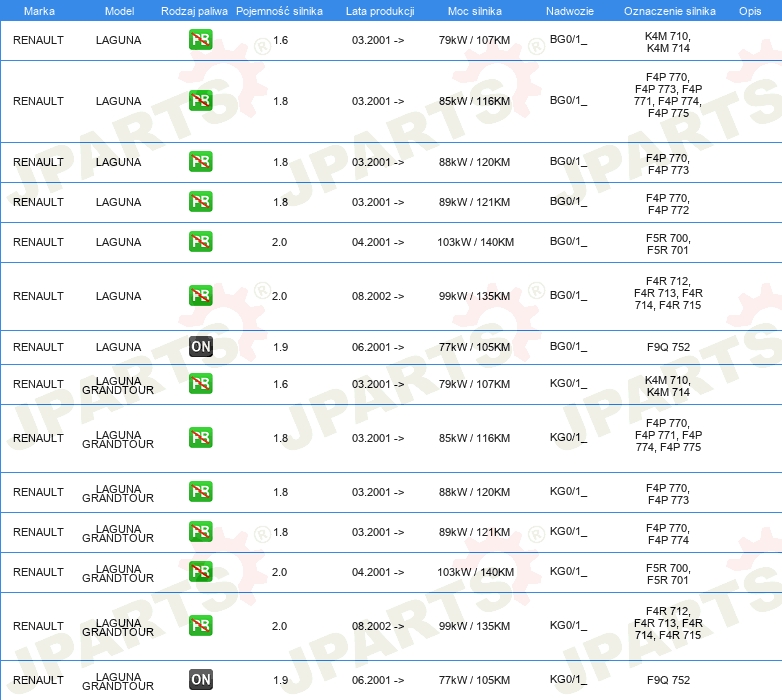Click the Rodzaj paliwa column header
Viewport: 782px width, 700px height.
194,10
